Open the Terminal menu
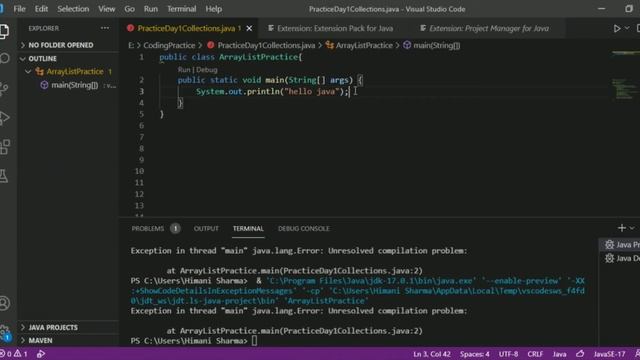This screenshot has height=360, width=640. pyautogui.click(x=182, y=9)
